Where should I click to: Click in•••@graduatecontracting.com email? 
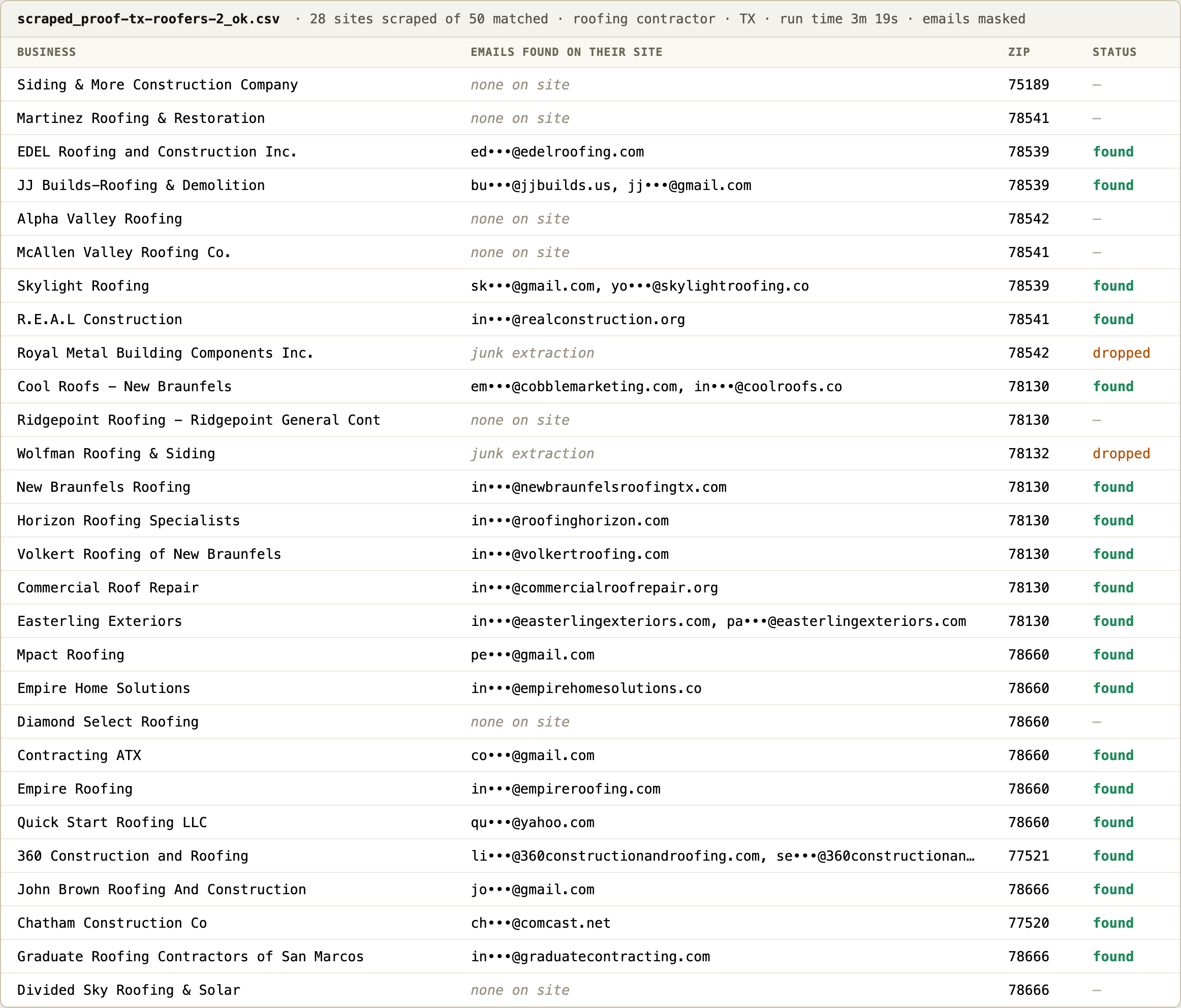point(590,957)
